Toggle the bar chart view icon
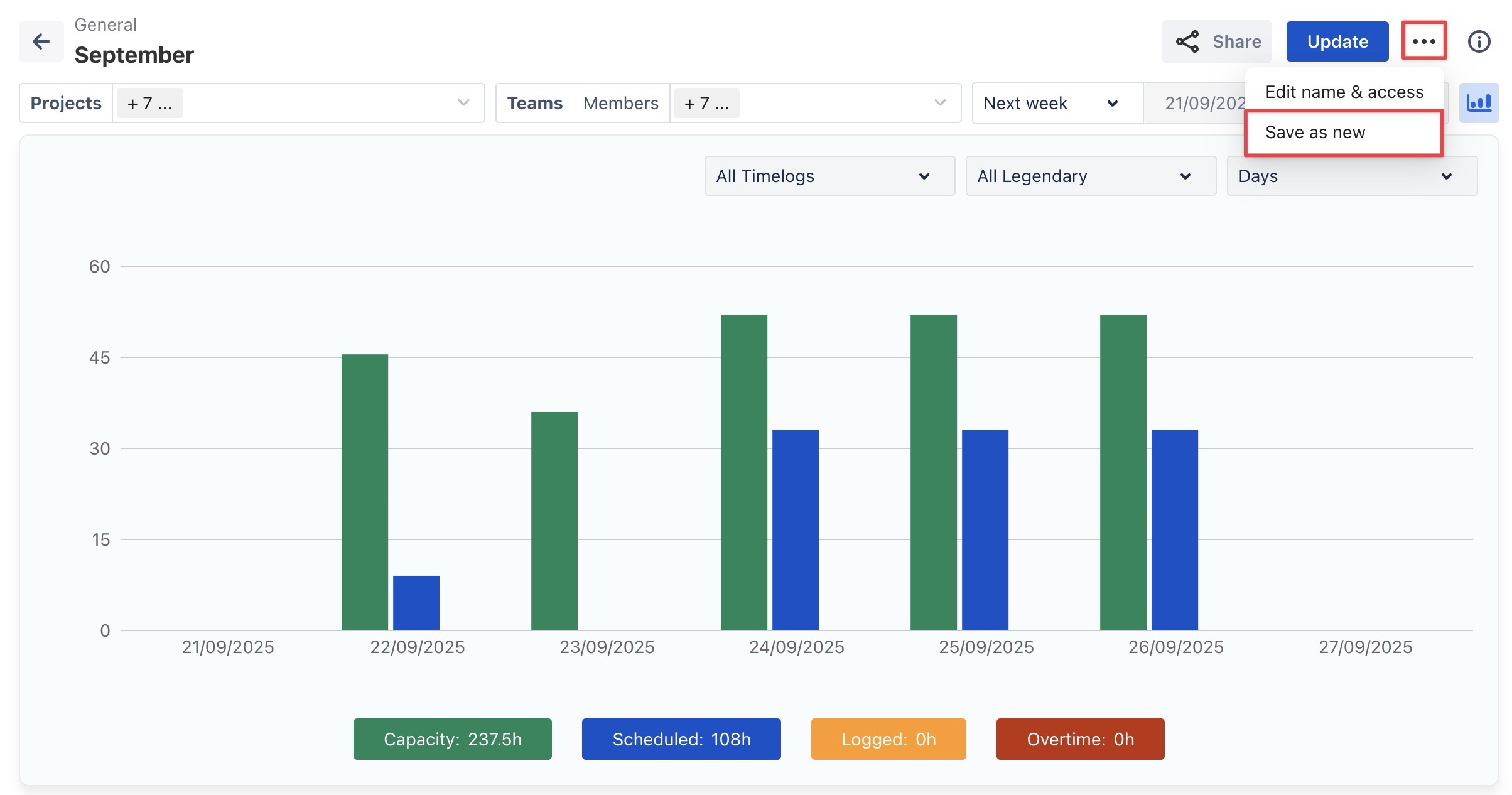Viewport: 1512px width, 795px height. 1478,103
